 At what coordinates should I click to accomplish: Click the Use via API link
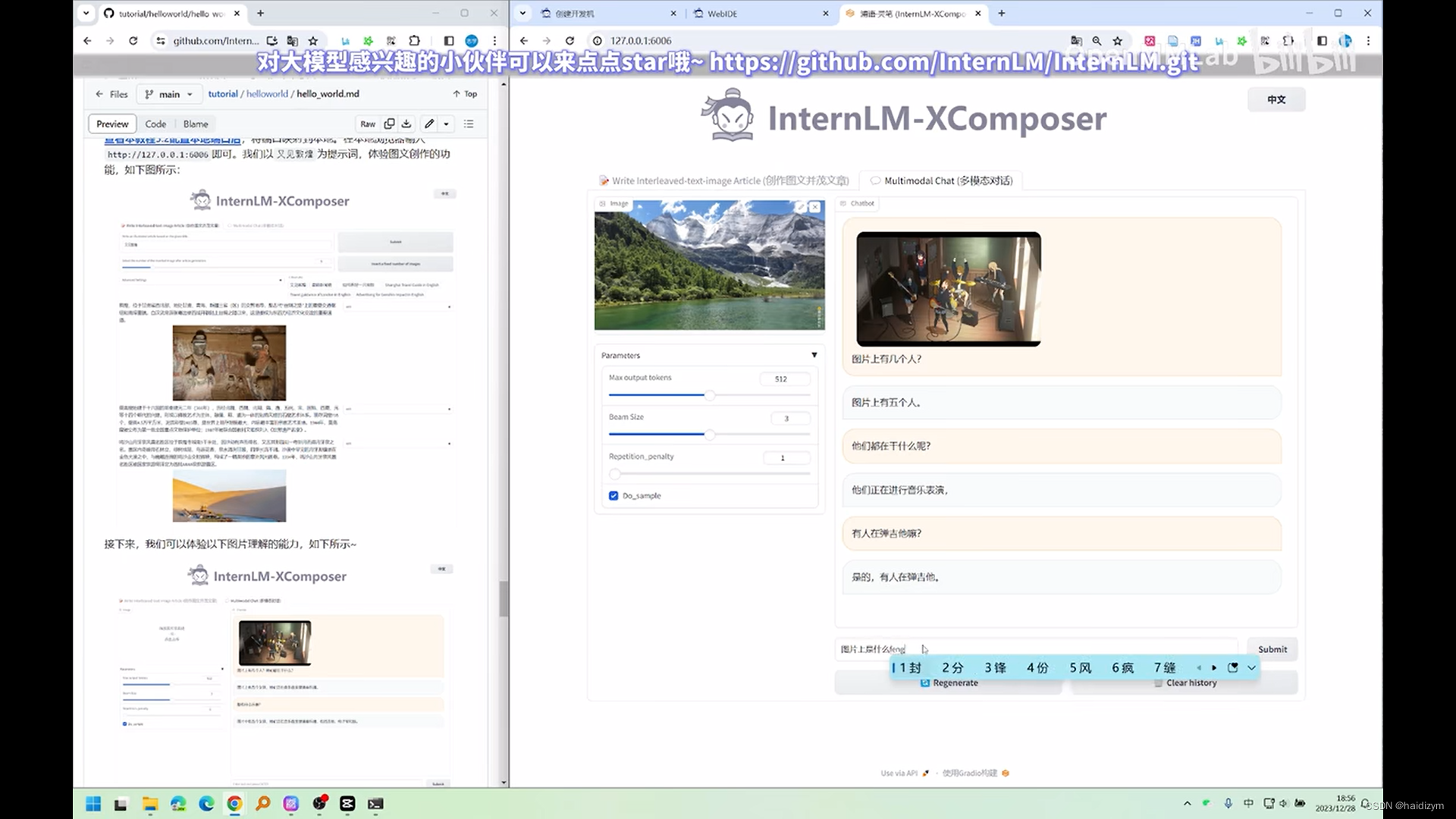click(x=905, y=773)
